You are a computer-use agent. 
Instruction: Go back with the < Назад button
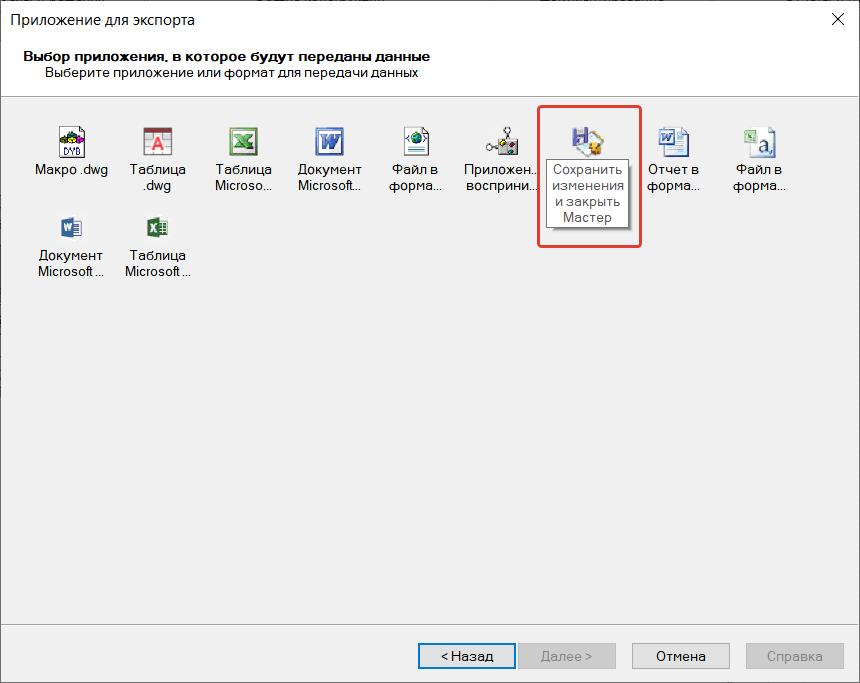[x=467, y=656]
